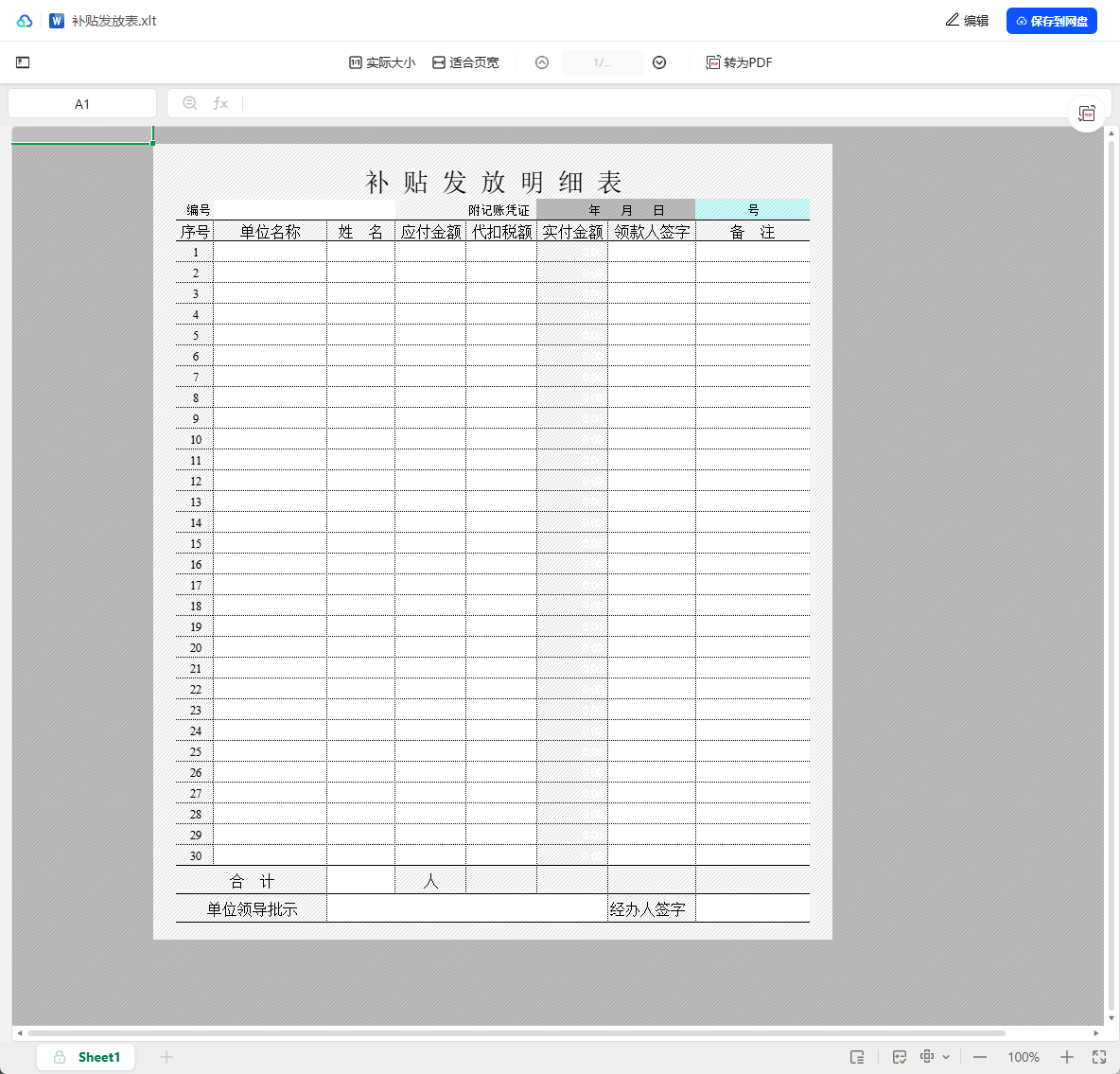This screenshot has height=1074, width=1120.
Task: Click 编辑 to edit the document
Action: [x=967, y=21]
